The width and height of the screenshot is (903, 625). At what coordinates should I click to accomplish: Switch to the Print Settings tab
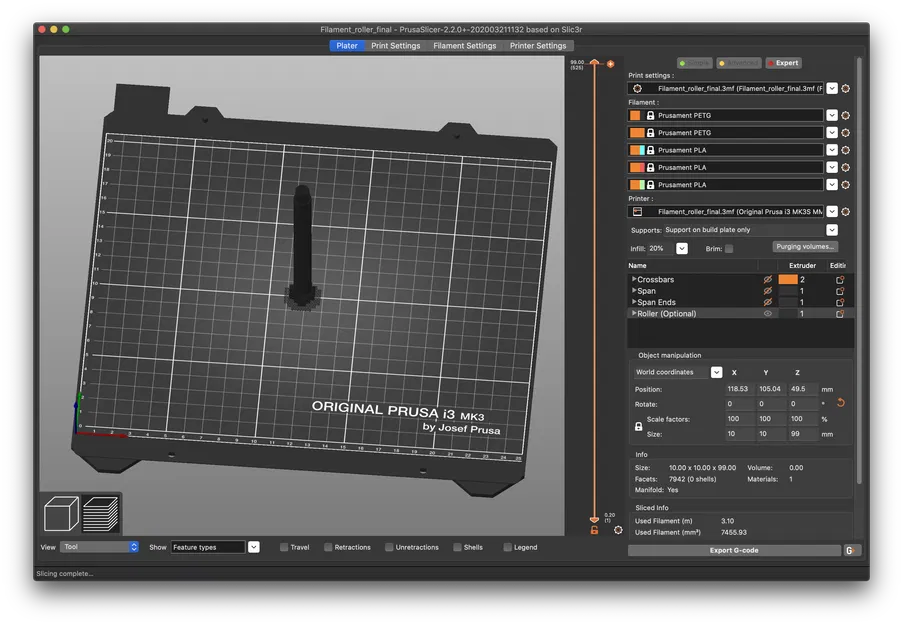tap(395, 46)
